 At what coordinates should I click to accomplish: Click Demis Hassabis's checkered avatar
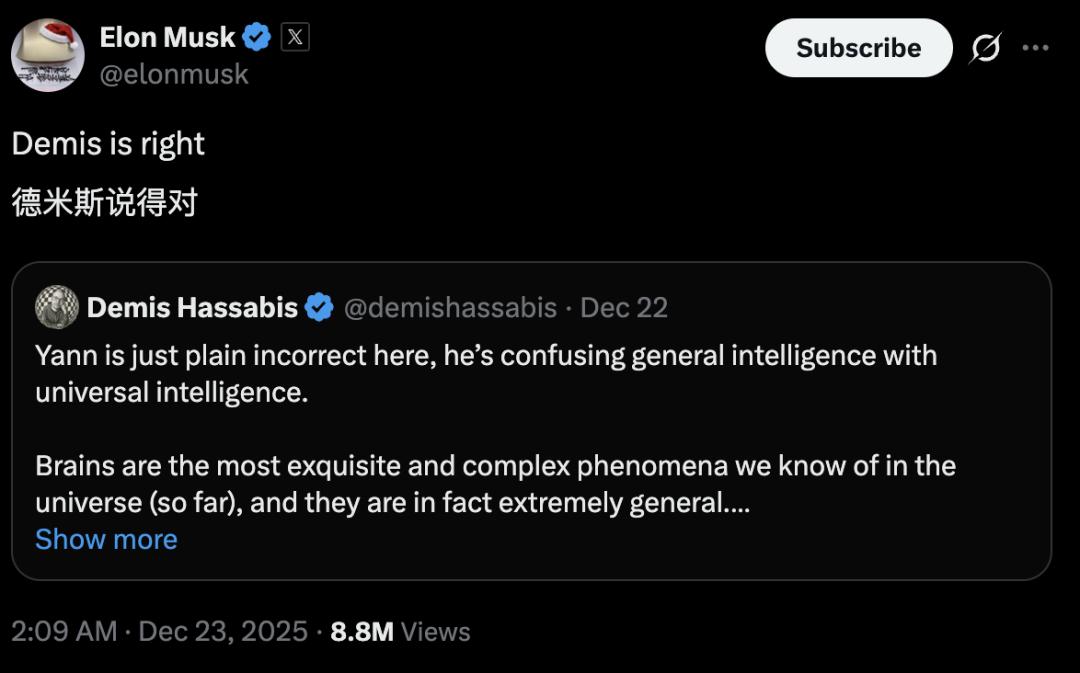click(57, 307)
